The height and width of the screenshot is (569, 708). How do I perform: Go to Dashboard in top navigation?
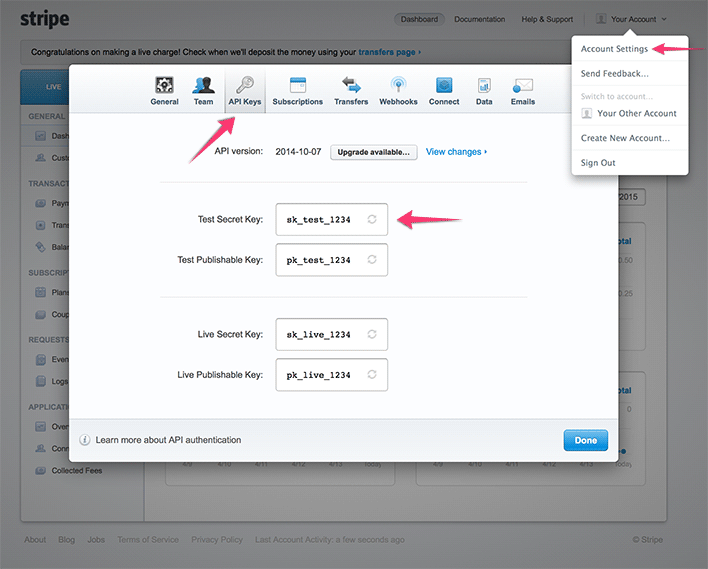tap(419, 19)
